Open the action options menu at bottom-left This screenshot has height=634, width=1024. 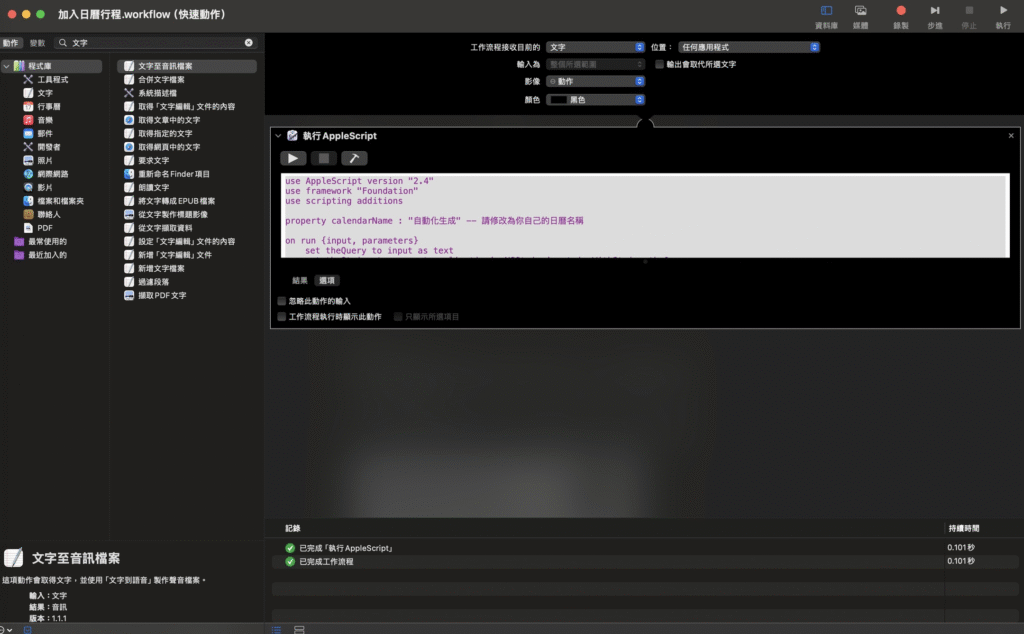coord(5,629)
